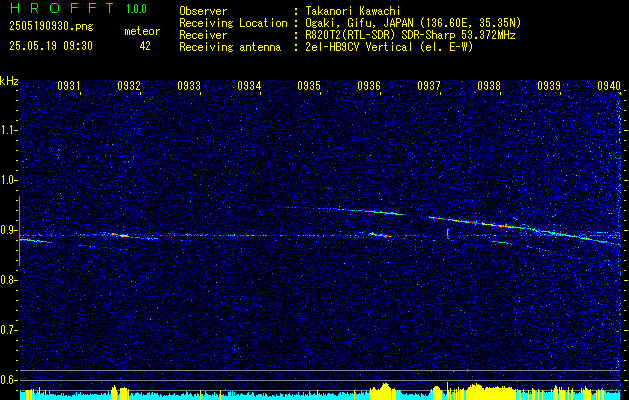Click the 0.7 kHz axis label
629x400 pixels.
click(x=8, y=330)
